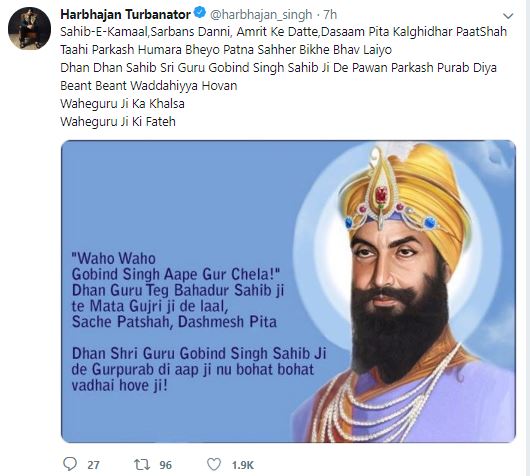The image size is (530, 476).
Task: Click the "Taahi Parkash Humara" tweet line
Action: [x=226, y=50]
